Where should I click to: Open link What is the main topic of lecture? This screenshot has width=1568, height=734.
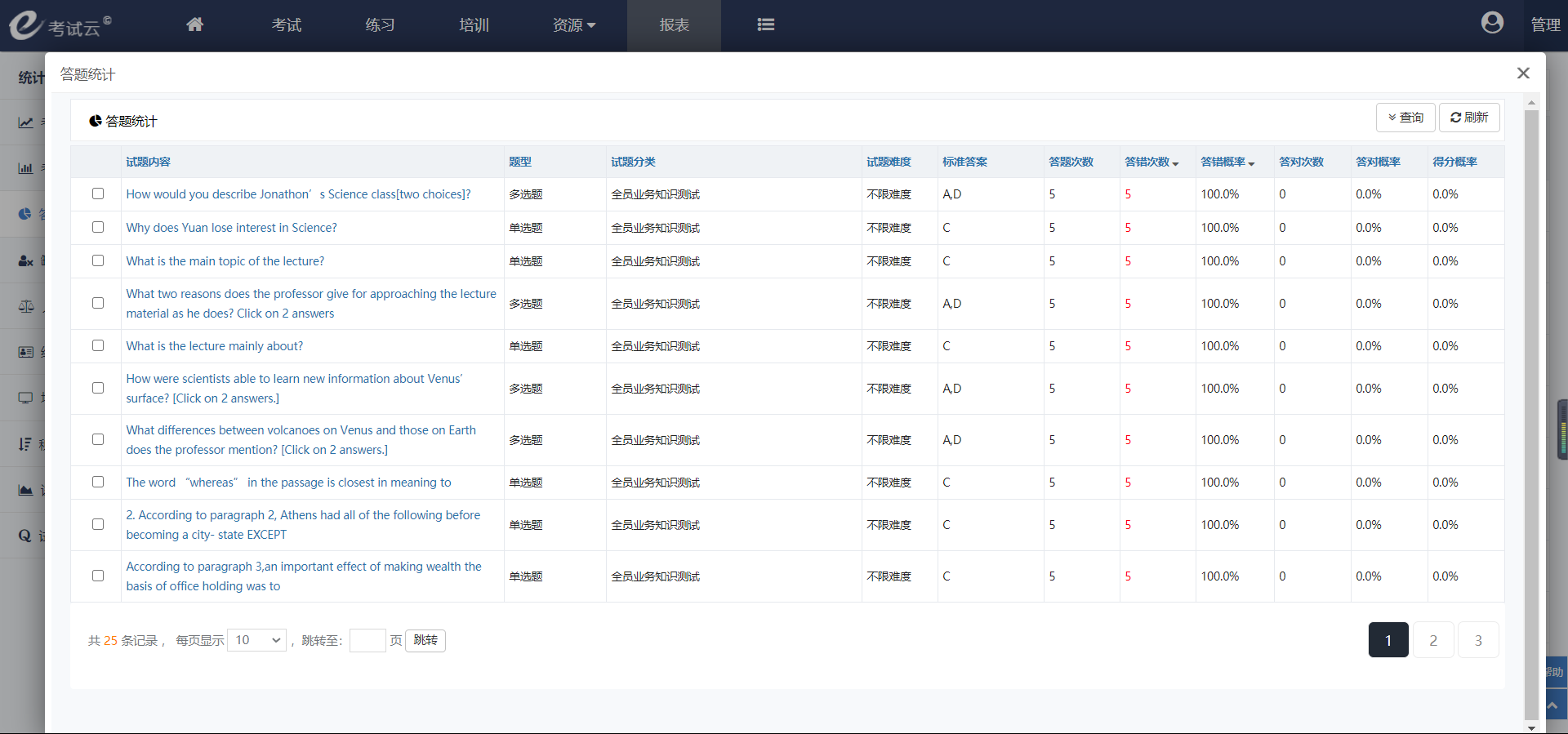pyautogui.click(x=225, y=261)
